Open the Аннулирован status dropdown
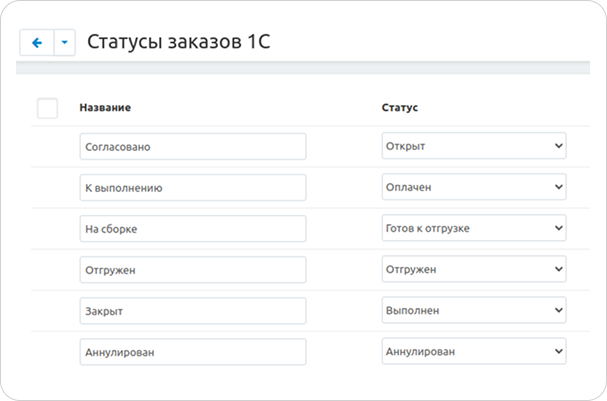The image size is (607, 401). 474,351
